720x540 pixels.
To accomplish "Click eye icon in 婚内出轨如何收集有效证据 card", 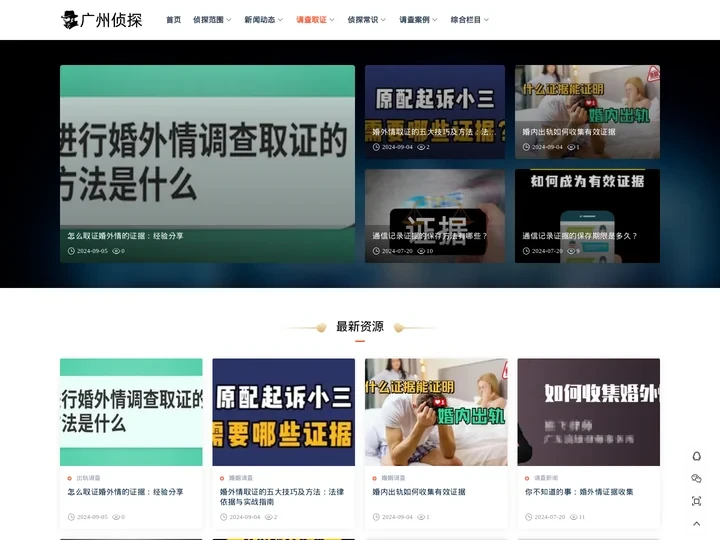I will (421, 517).
